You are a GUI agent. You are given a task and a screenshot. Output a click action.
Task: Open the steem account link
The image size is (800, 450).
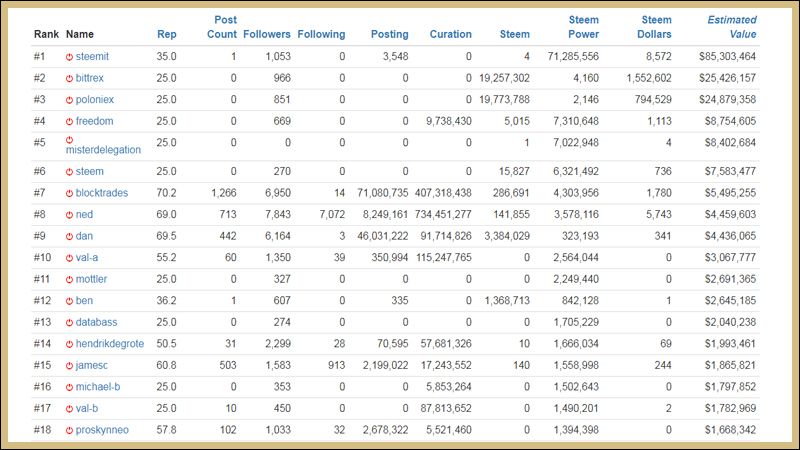click(x=90, y=171)
